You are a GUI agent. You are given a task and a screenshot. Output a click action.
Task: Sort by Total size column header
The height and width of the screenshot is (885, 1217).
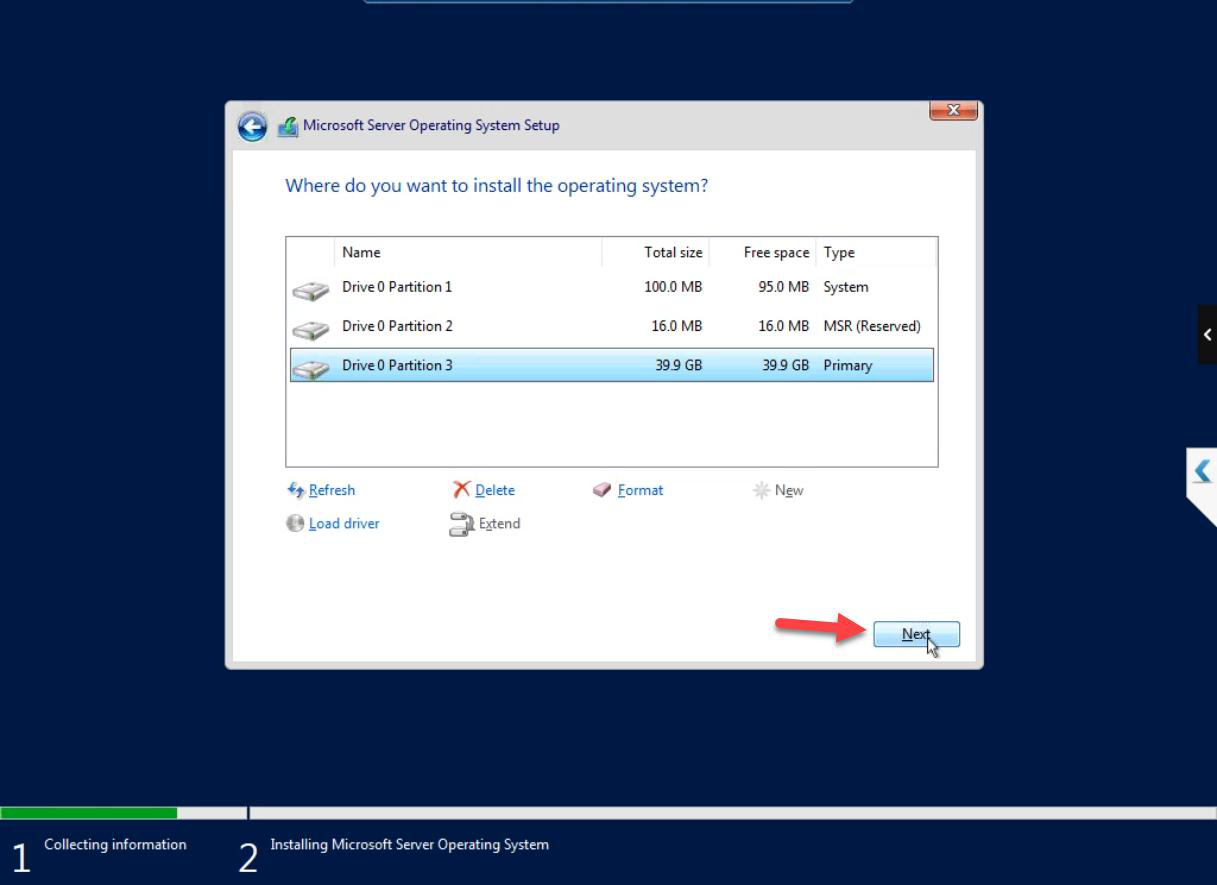pyautogui.click(x=656, y=253)
